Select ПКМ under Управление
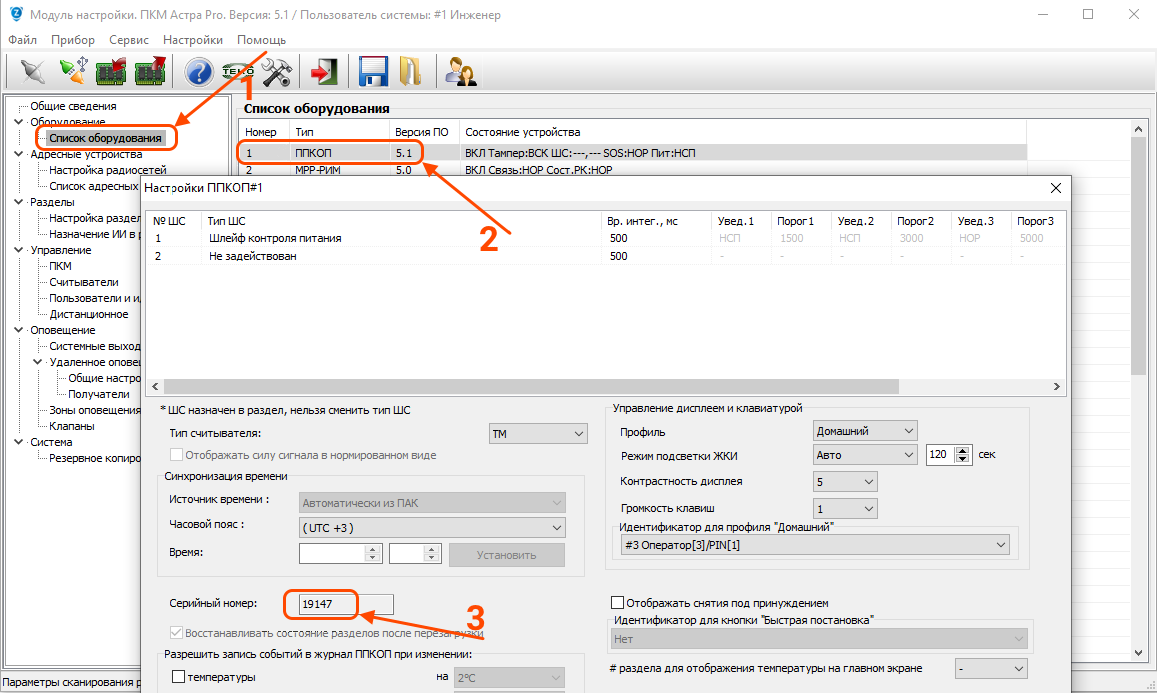 [x=61, y=266]
